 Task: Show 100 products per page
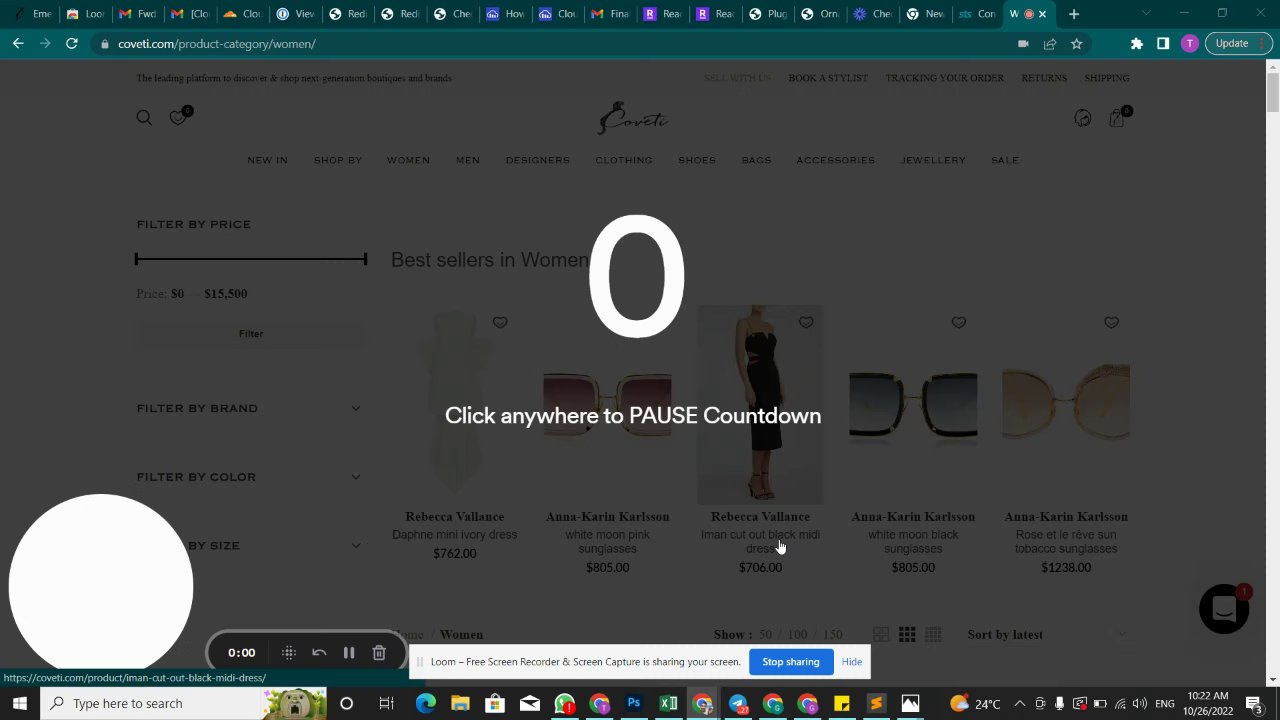click(x=797, y=635)
